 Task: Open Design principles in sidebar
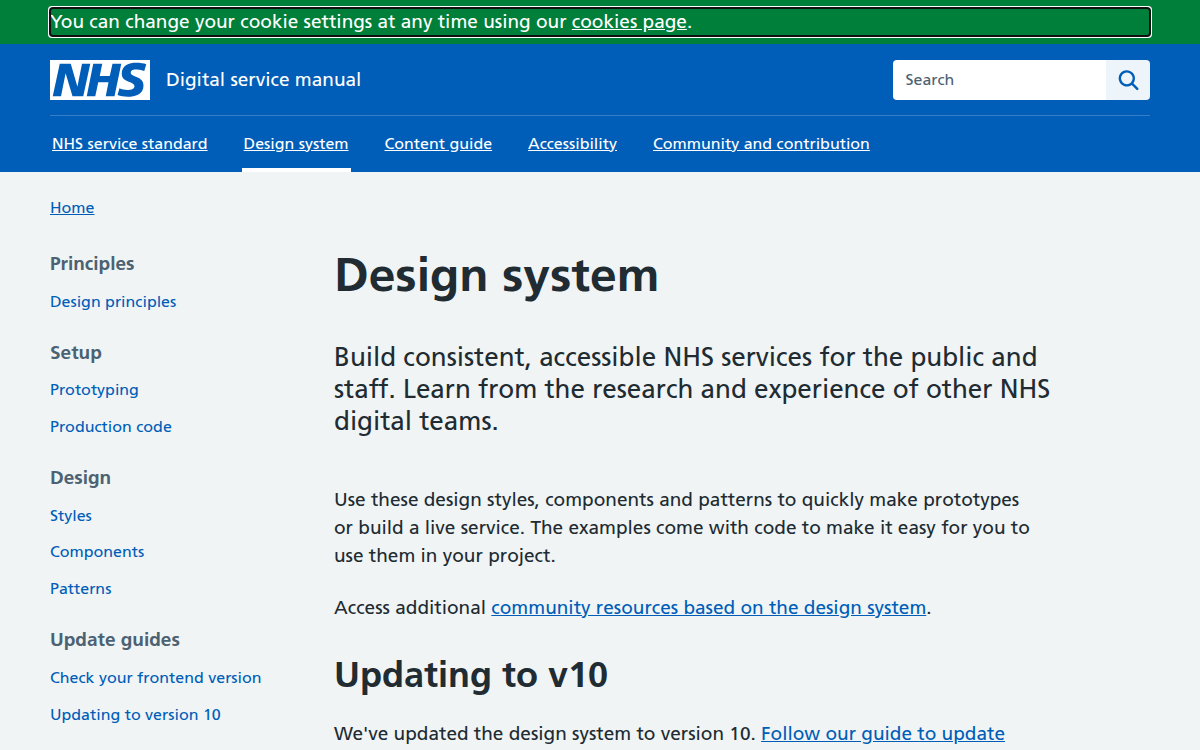click(113, 302)
